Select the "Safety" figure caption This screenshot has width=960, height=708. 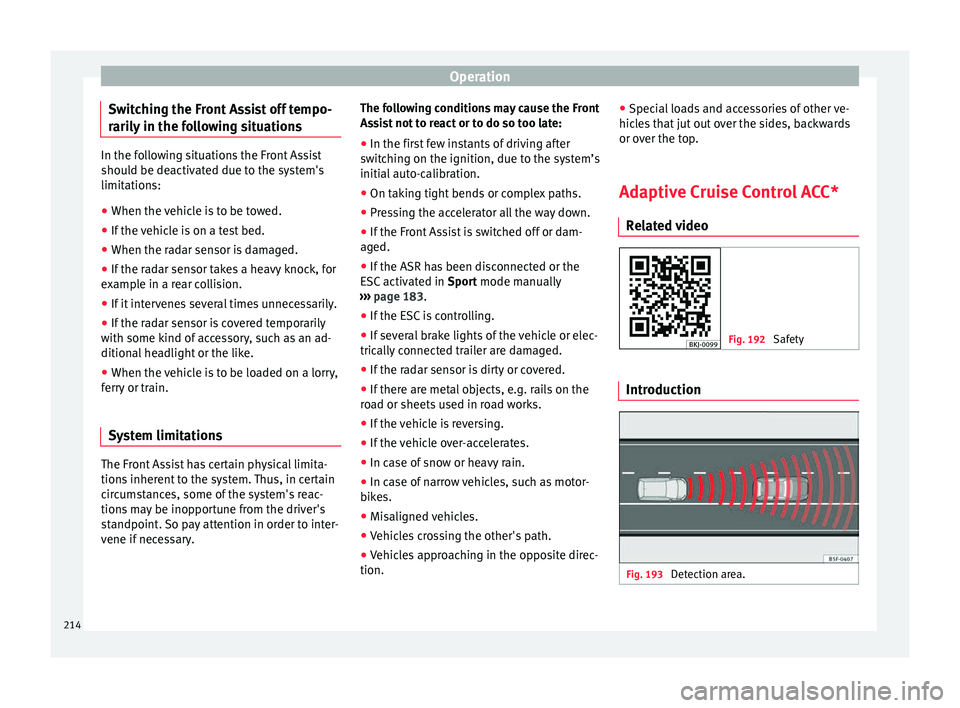click(789, 339)
